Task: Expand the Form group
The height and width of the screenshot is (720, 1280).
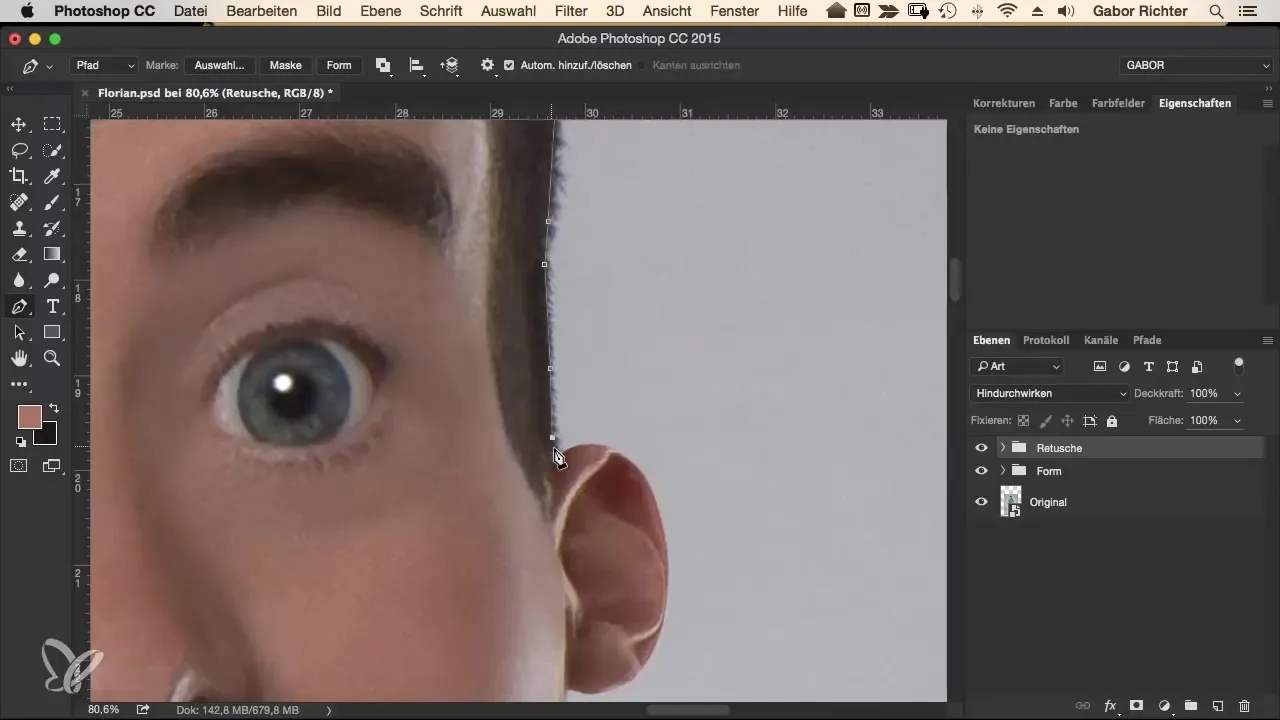Action: click(x=1002, y=471)
